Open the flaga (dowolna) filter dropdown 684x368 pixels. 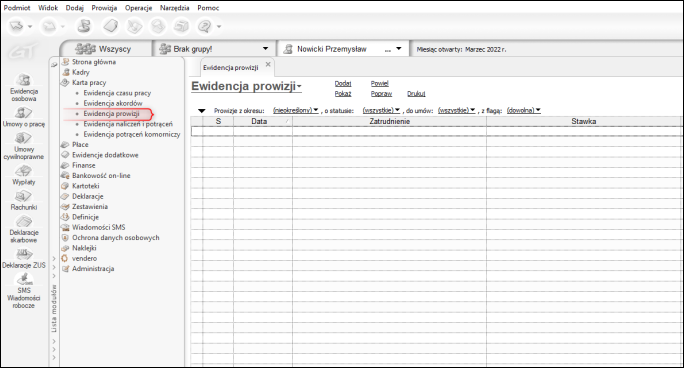click(524, 110)
